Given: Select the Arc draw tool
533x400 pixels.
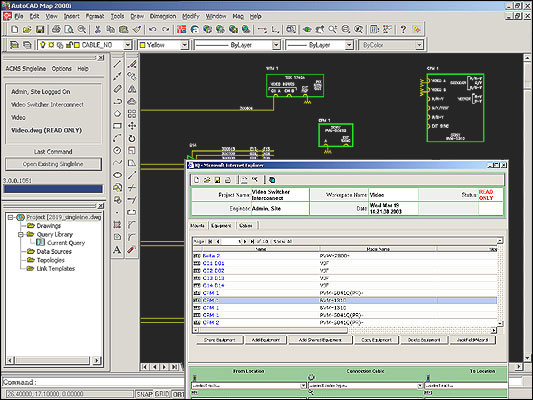Looking at the screenshot, I should (x=117, y=138).
